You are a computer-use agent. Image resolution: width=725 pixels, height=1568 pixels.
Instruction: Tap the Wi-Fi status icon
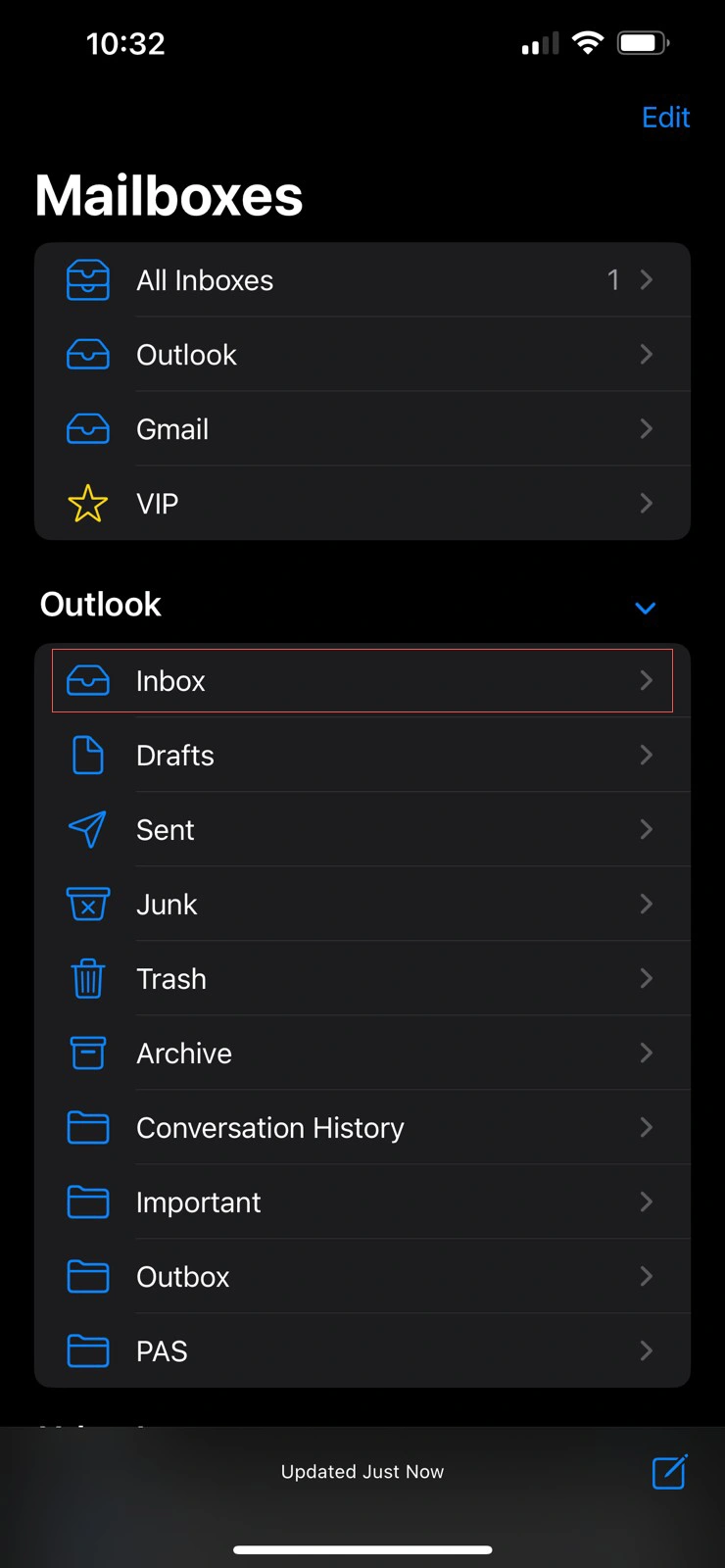pos(588,43)
